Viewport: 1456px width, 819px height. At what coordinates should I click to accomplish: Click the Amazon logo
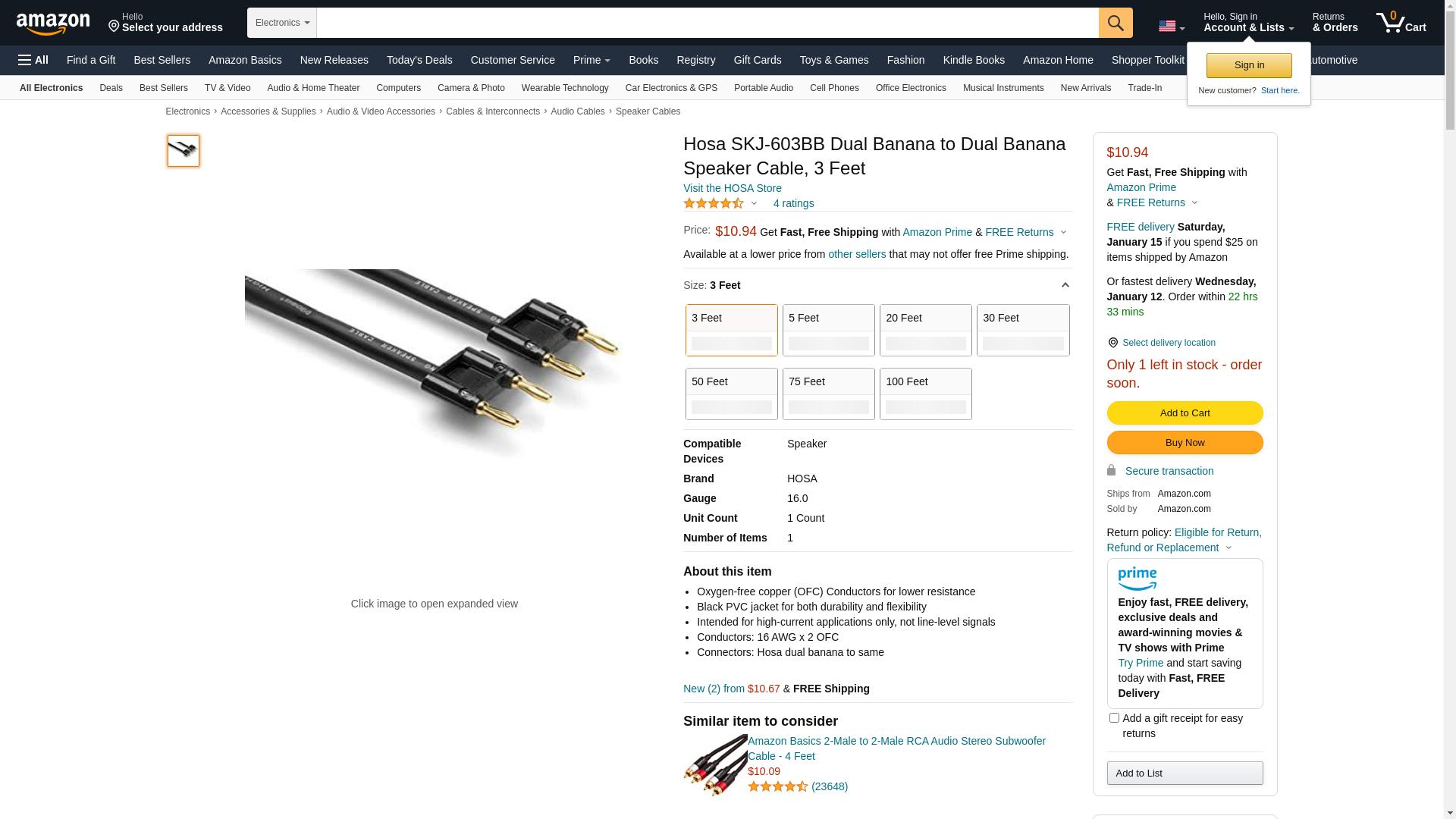coord(53,24)
